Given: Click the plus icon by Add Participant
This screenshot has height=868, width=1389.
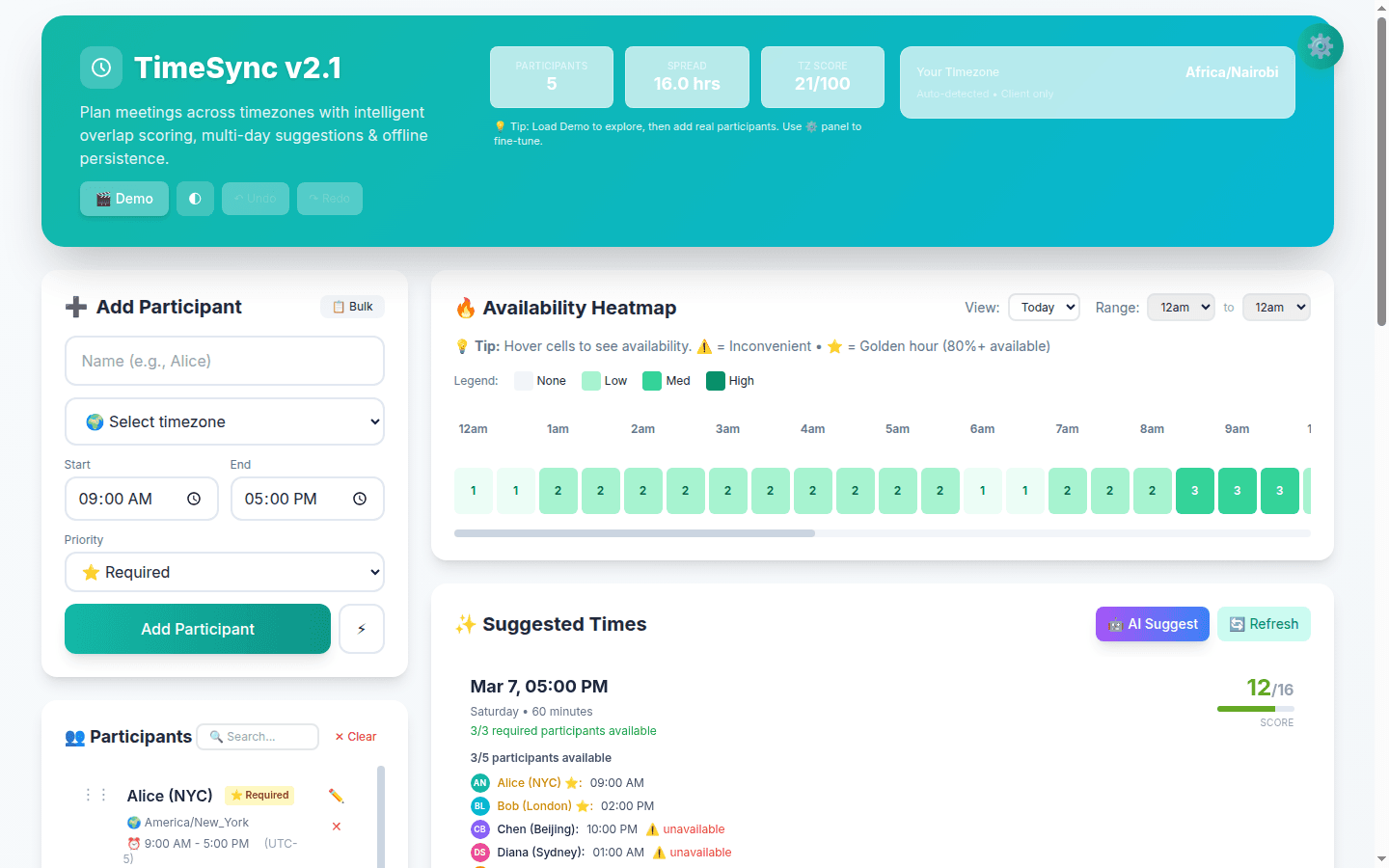Looking at the screenshot, I should coord(76,307).
